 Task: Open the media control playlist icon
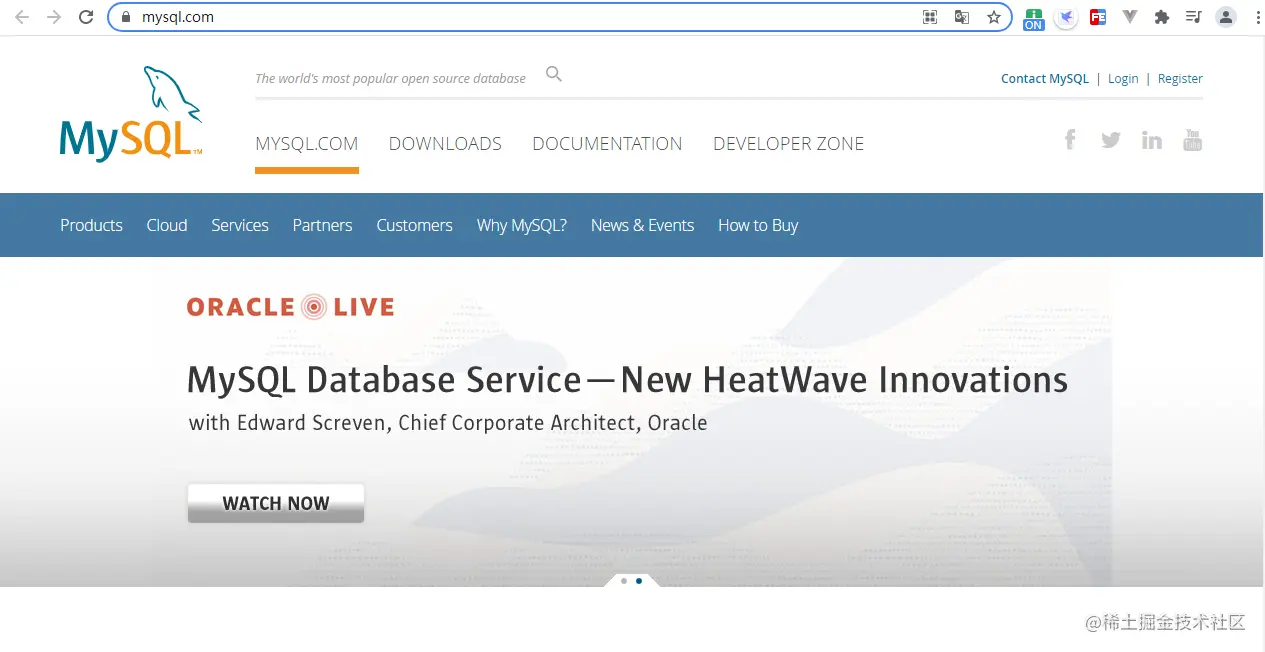click(x=1193, y=17)
